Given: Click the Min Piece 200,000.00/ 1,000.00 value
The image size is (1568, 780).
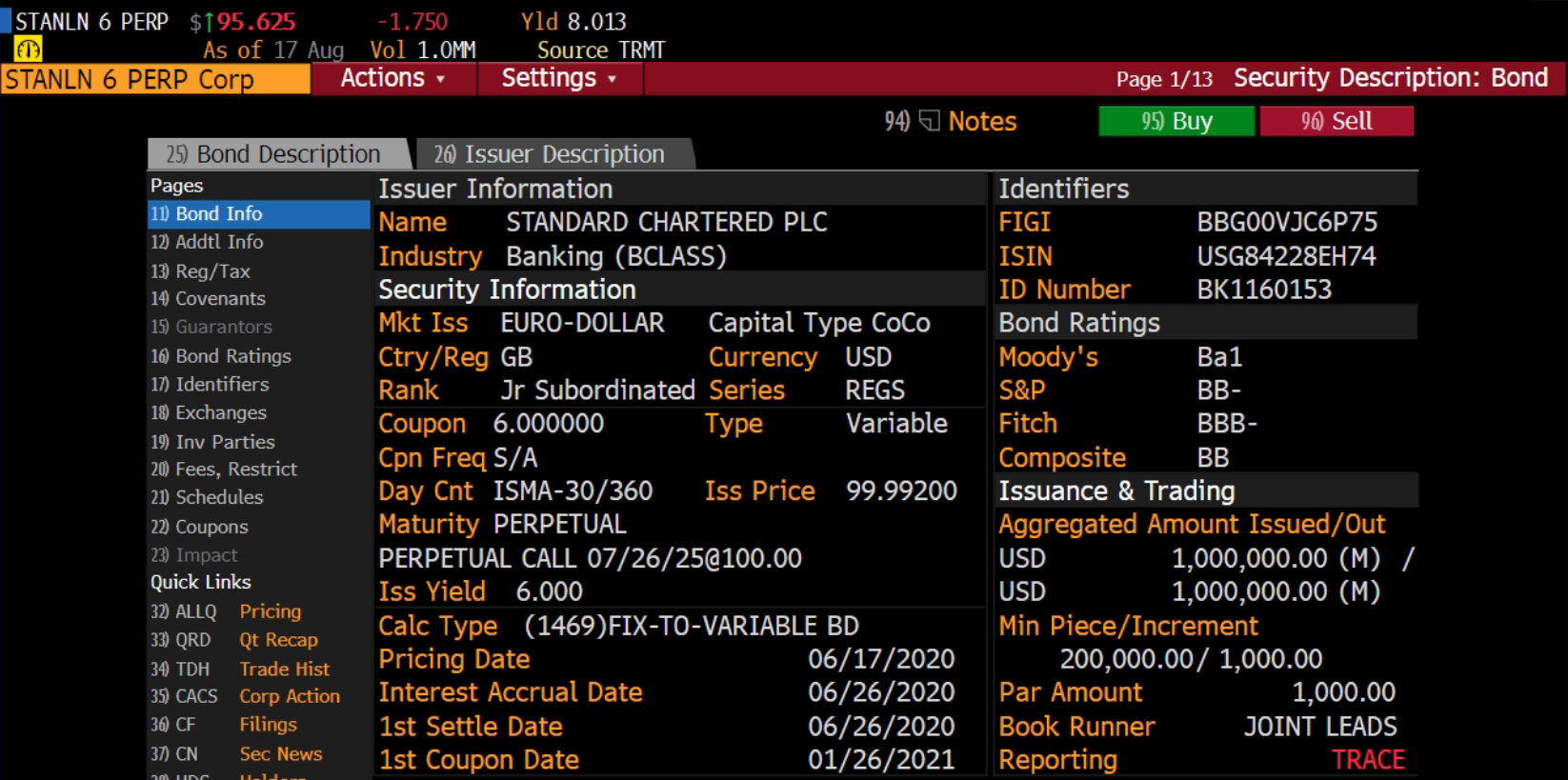Looking at the screenshot, I should pos(1191,659).
